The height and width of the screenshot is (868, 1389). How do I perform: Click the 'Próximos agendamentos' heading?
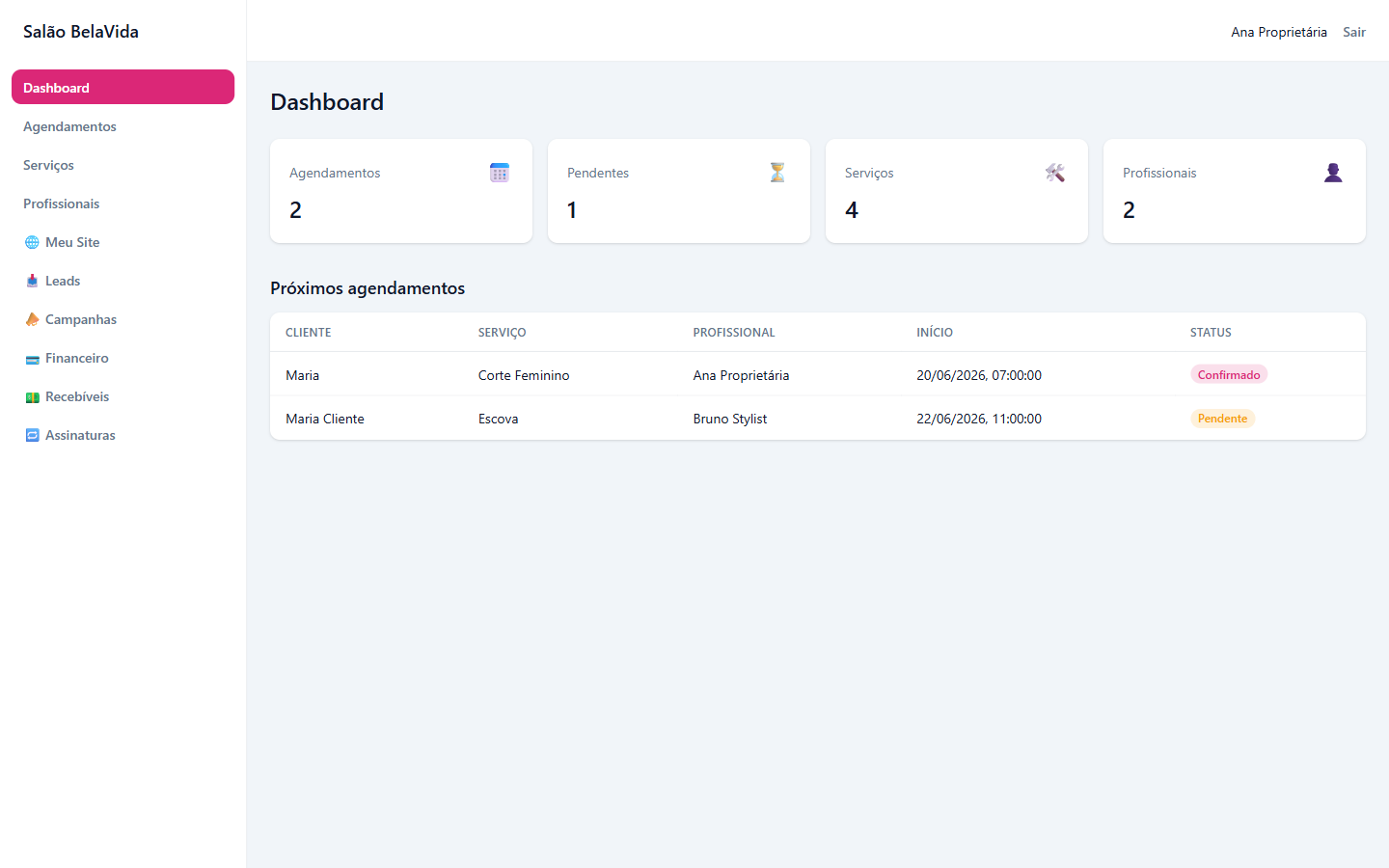(368, 288)
